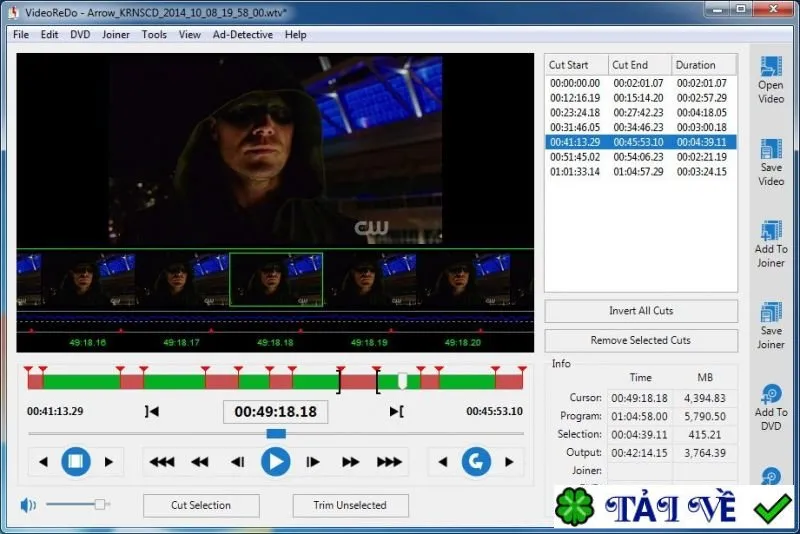Sort by the Cut Start column header
The image size is (800, 534).
click(577, 65)
